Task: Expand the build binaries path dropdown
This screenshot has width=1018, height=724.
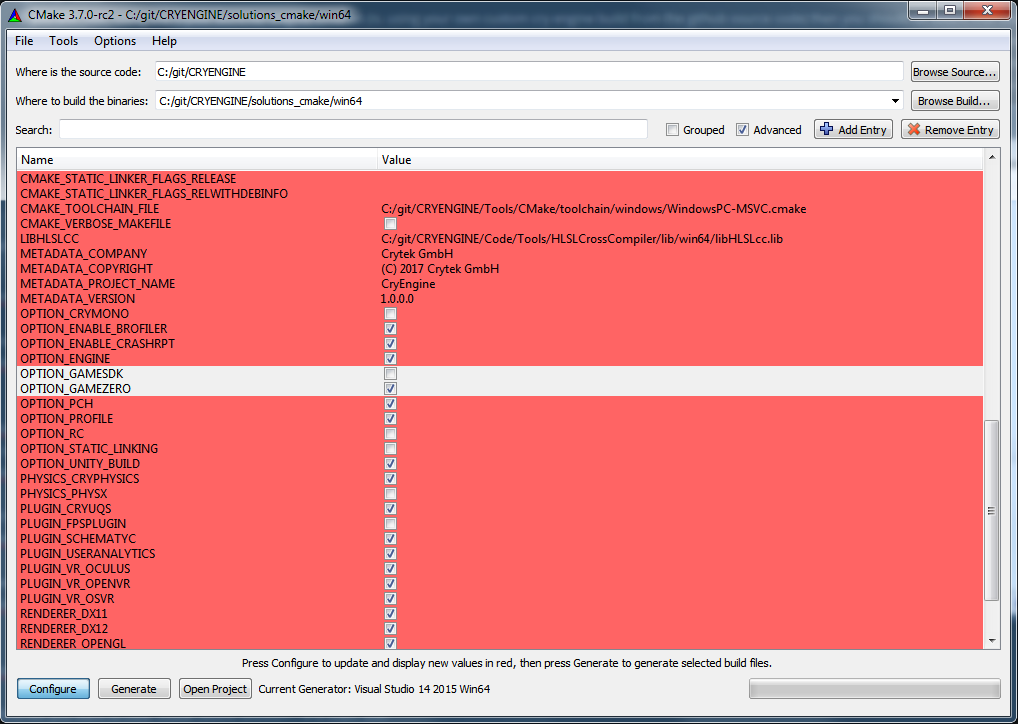Action: point(895,101)
